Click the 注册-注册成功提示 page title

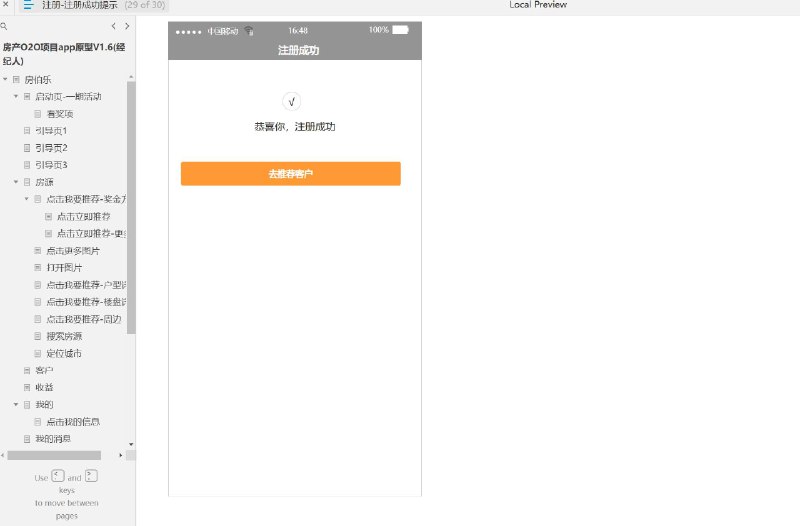80,5
